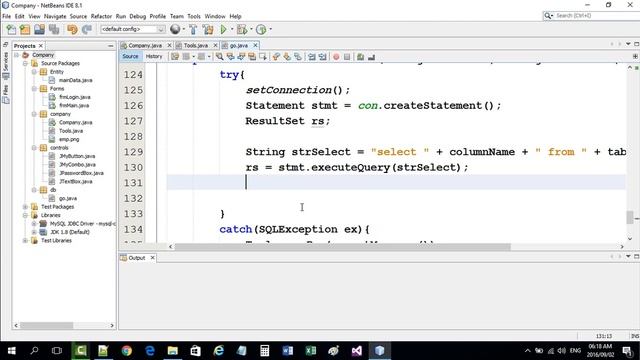
Task: Click the Last Edit editor toolbar icon
Action: point(175,57)
